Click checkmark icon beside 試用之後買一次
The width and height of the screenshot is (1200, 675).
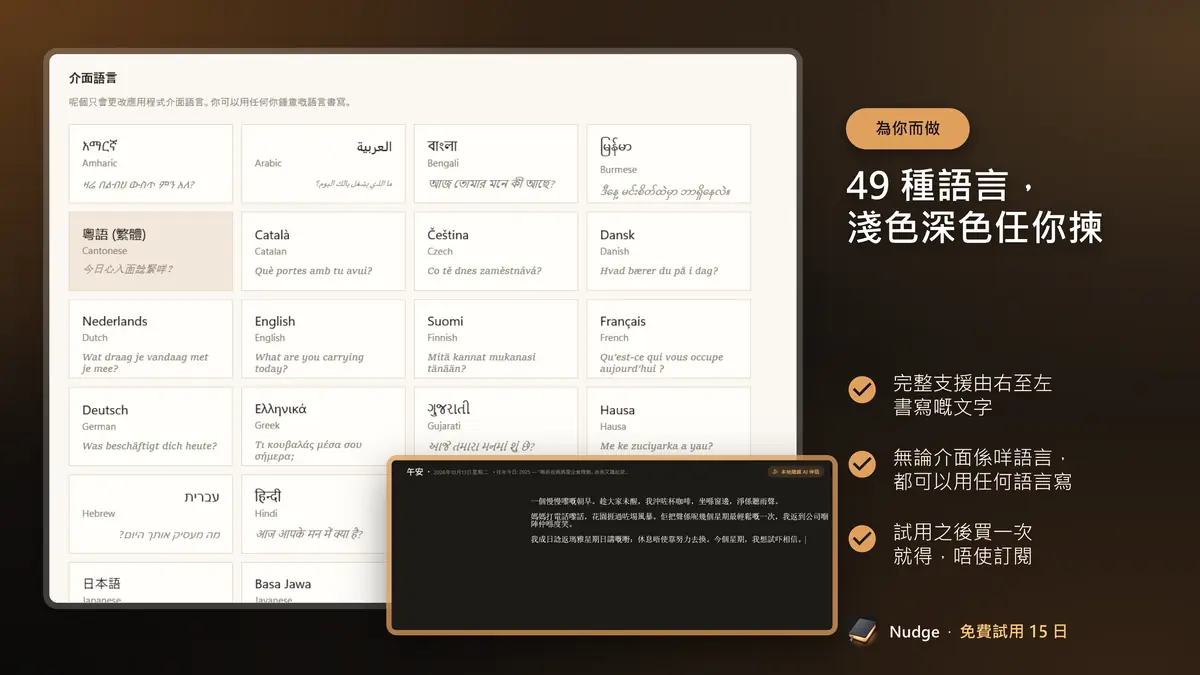pyautogui.click(x=862, y=539)
